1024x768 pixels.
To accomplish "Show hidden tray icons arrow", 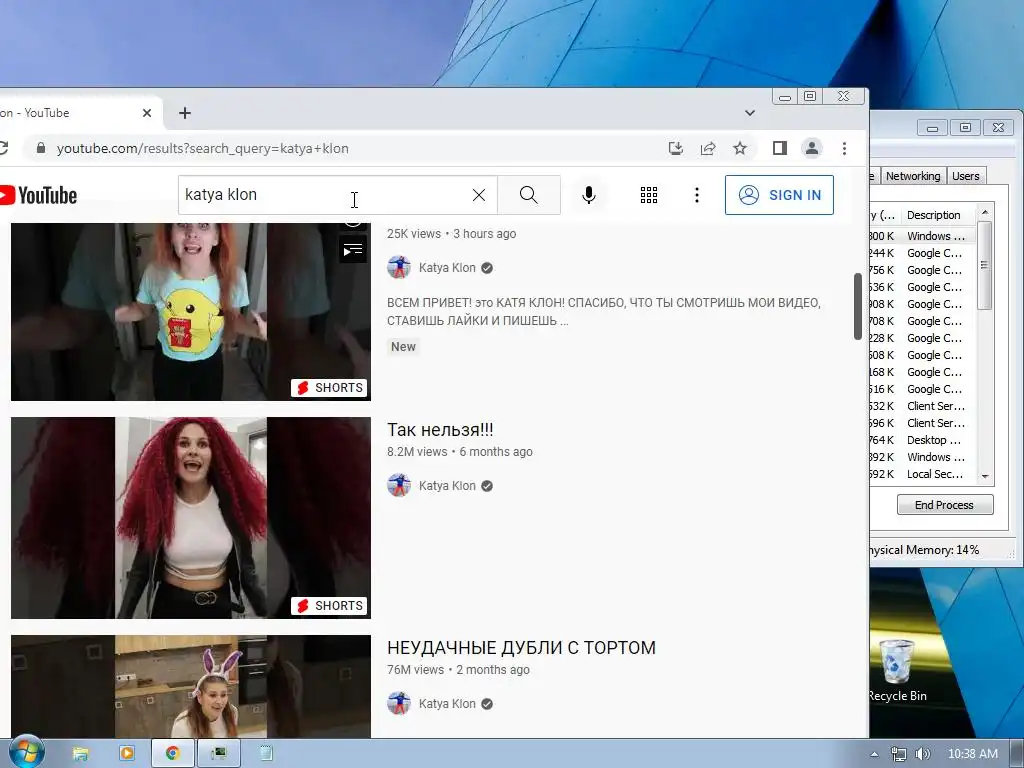I will [x=874, y=754].
